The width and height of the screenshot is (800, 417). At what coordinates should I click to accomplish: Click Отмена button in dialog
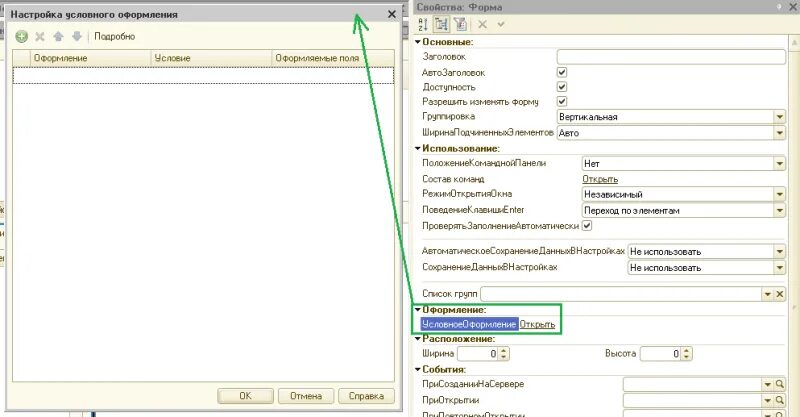pyautogui.click(x=306, y=396)
